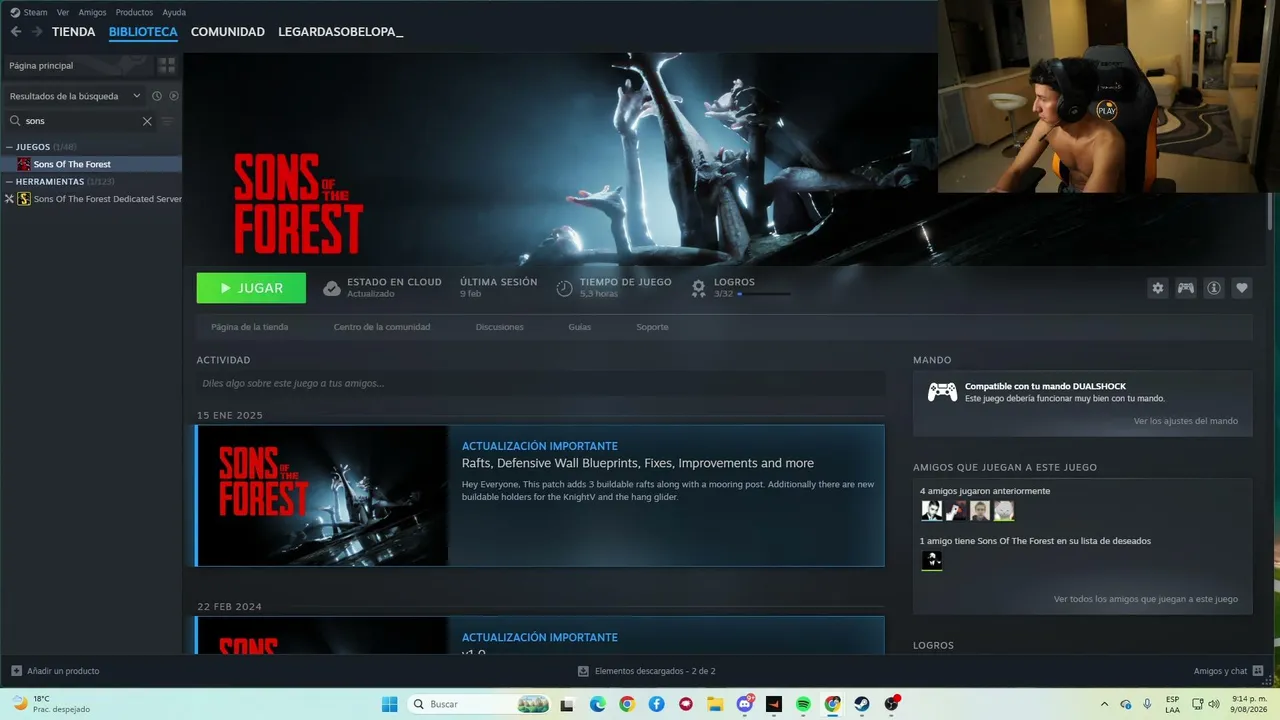Show game info panel icon
Image resolution: width=1280 pixels, height=720 pixels.
(x=1214, y=288)
